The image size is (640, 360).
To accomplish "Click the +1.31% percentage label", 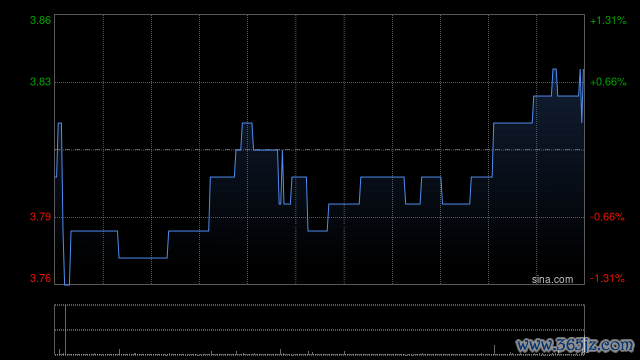I will (x=608, y=20).
